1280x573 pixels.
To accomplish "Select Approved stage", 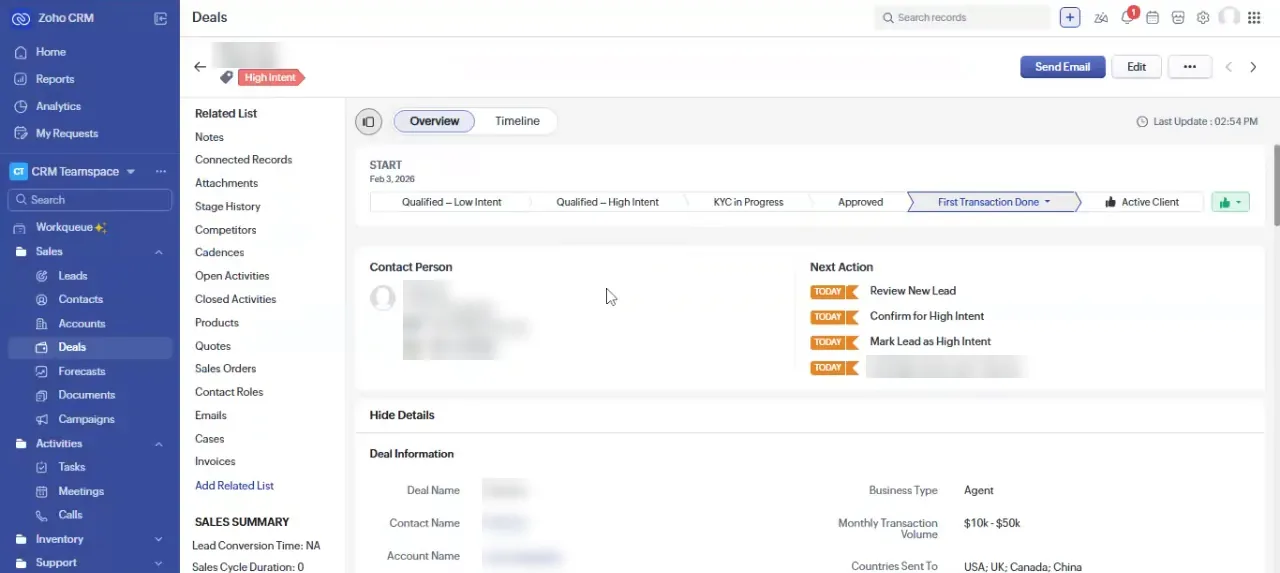I will click(x=860, y=202).
